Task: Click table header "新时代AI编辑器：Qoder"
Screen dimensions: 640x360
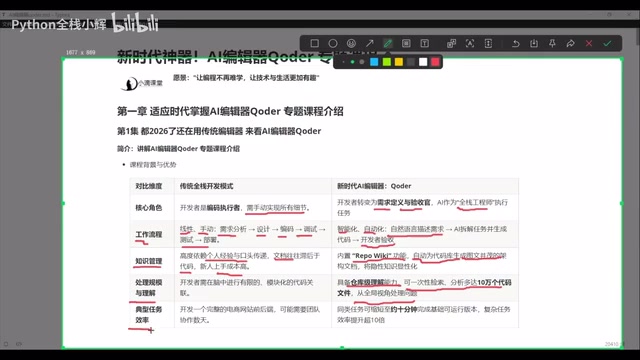Action: click(374, 186)
